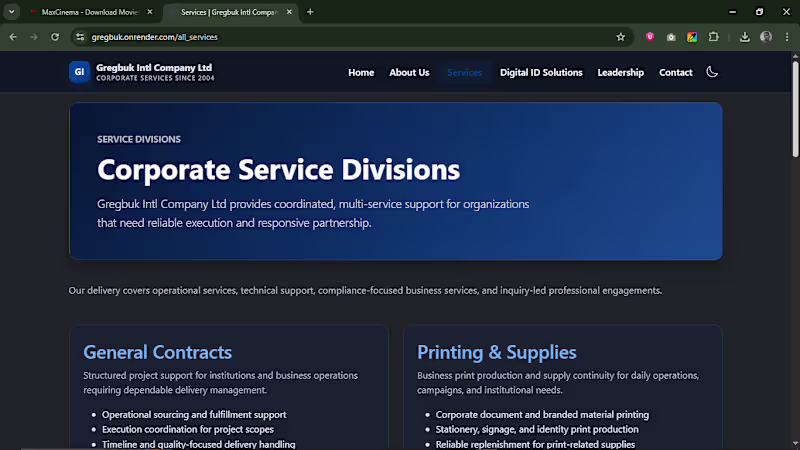Viewport: 800px width, 450px height.
Task: Select the Services | Gregbuk Intl tab
Action: point(229,12)
